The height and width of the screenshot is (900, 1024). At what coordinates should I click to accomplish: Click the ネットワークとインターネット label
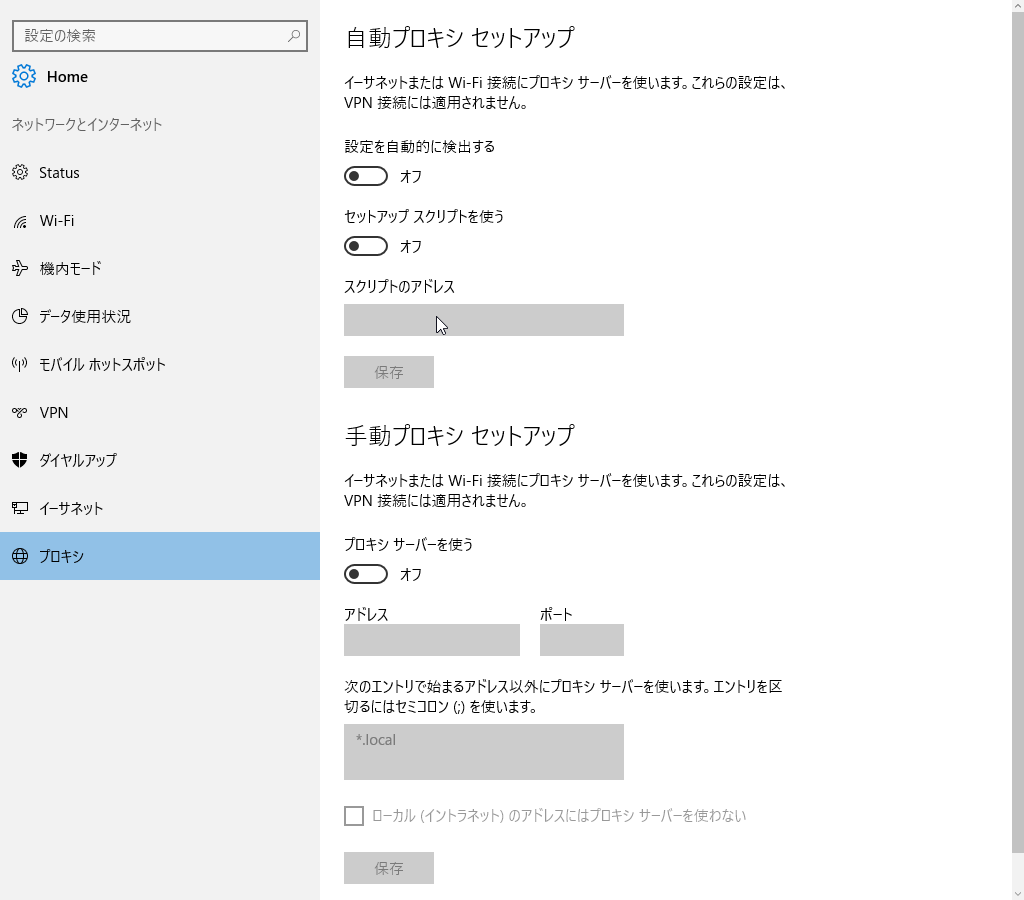[x=87, y=125]
